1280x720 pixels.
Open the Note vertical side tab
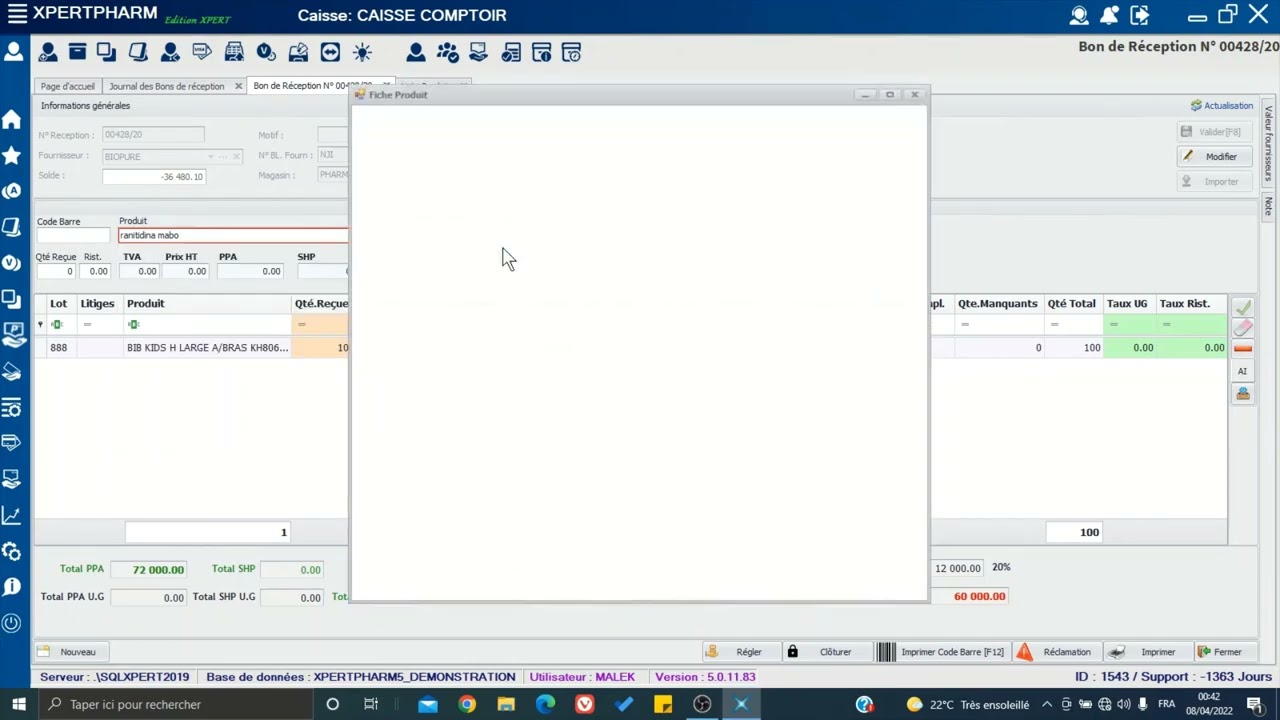(x=1268, y=206)
